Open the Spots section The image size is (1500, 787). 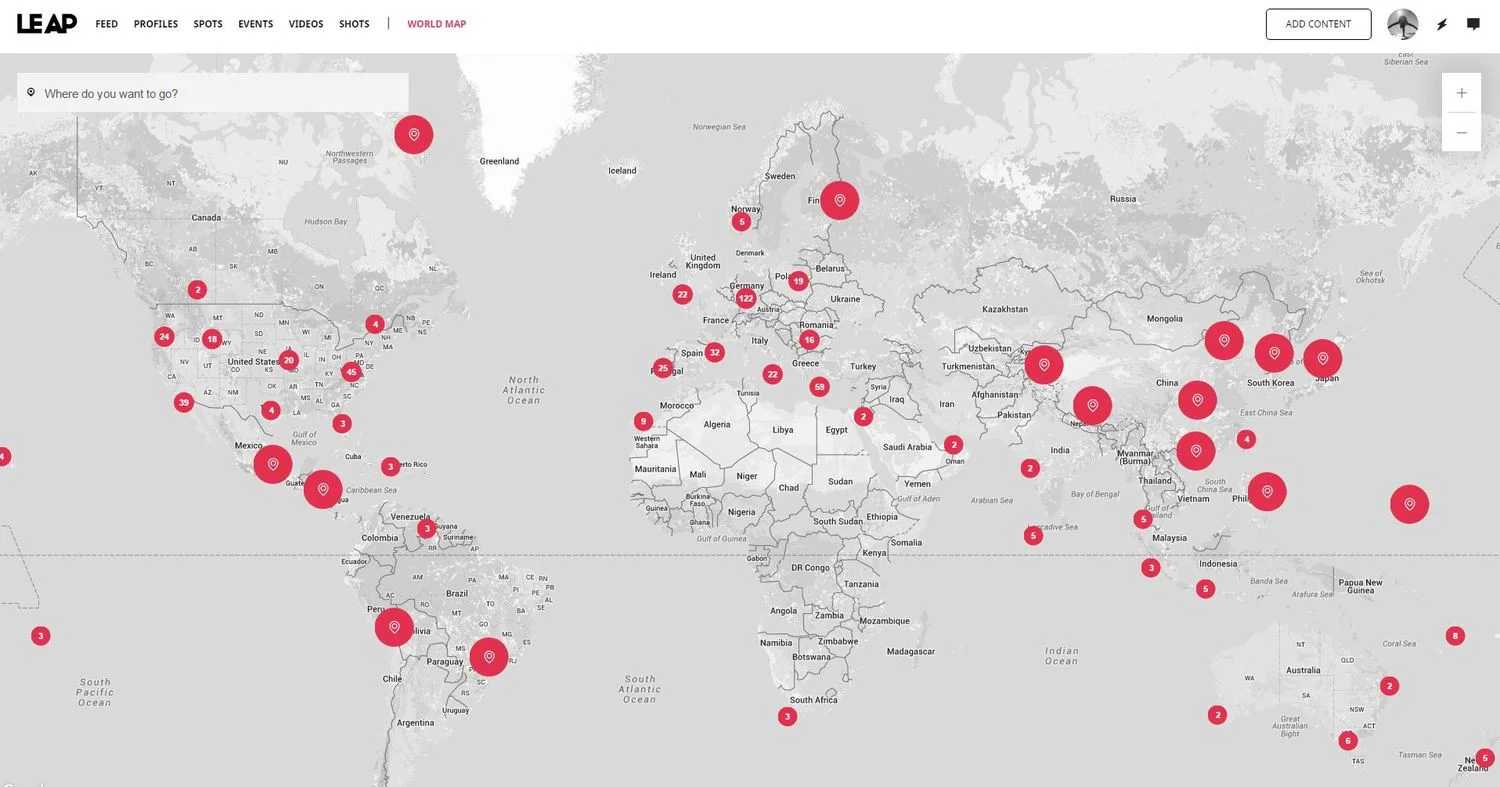pos(208,24)
